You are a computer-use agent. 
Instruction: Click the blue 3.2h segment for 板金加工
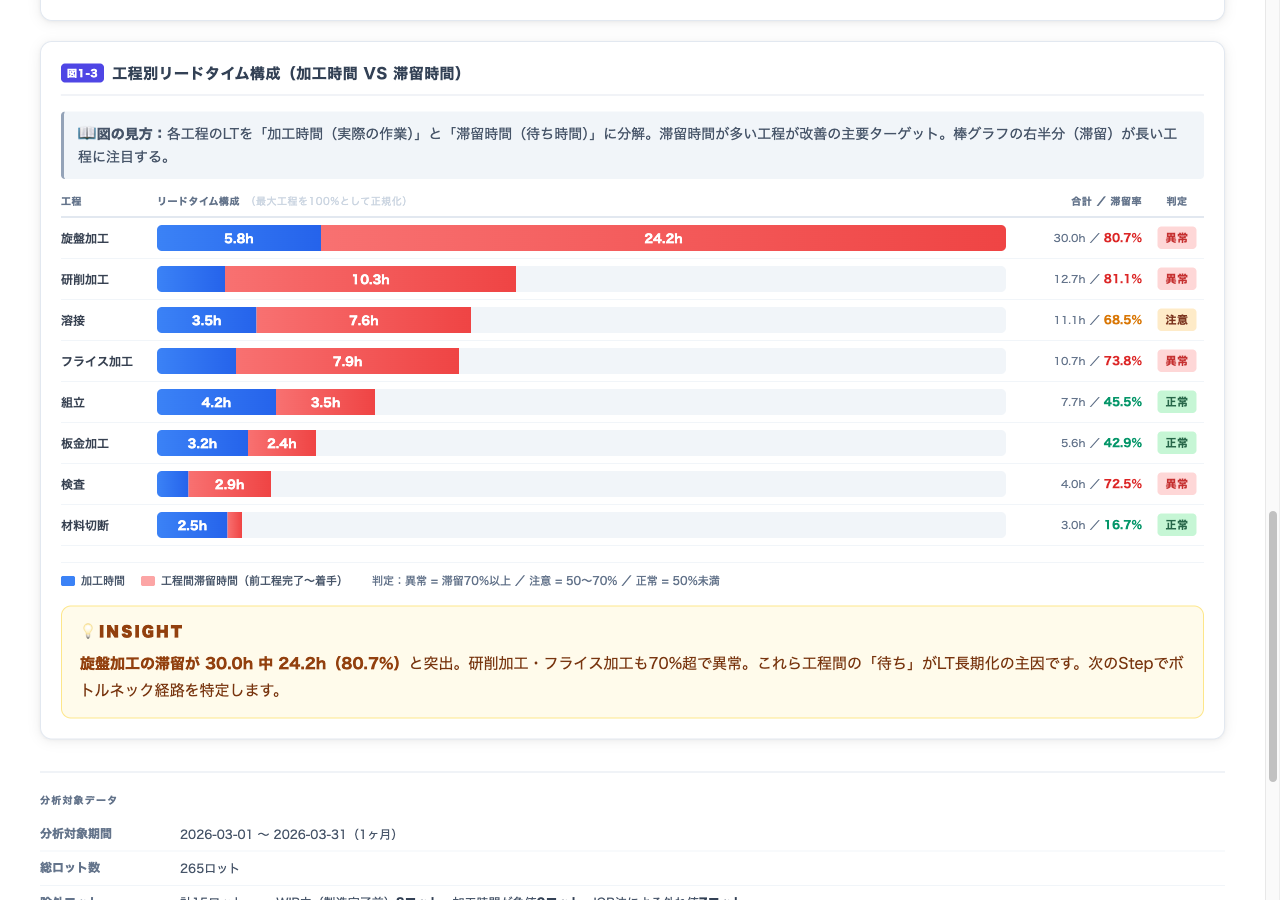point(202,443)
